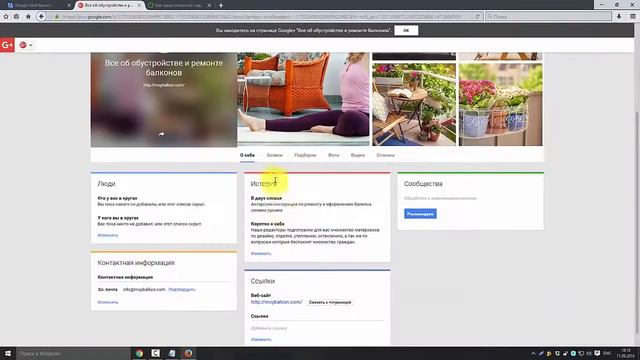Select the 'Подборки' profile tab
Screen dimensions: 640x360
305,155
